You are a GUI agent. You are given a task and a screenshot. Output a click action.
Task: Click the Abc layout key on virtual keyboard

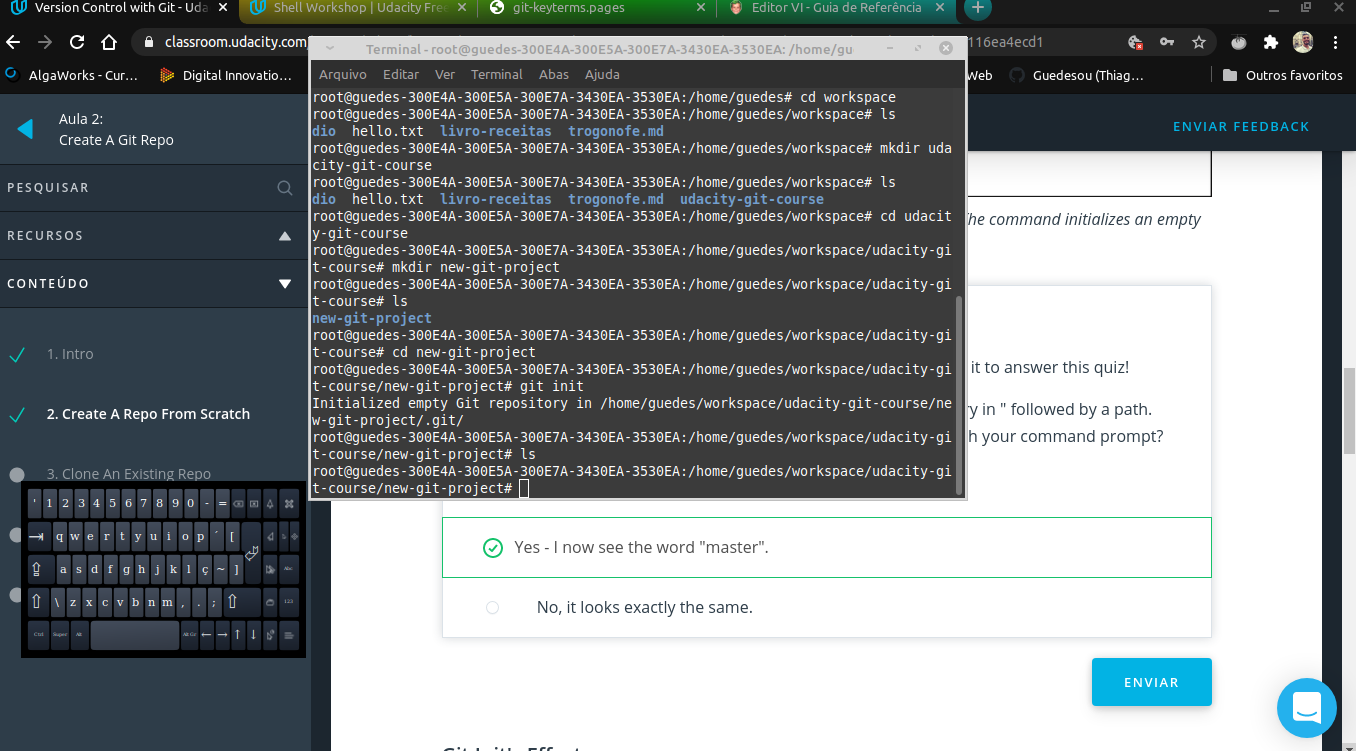(289, 569)
